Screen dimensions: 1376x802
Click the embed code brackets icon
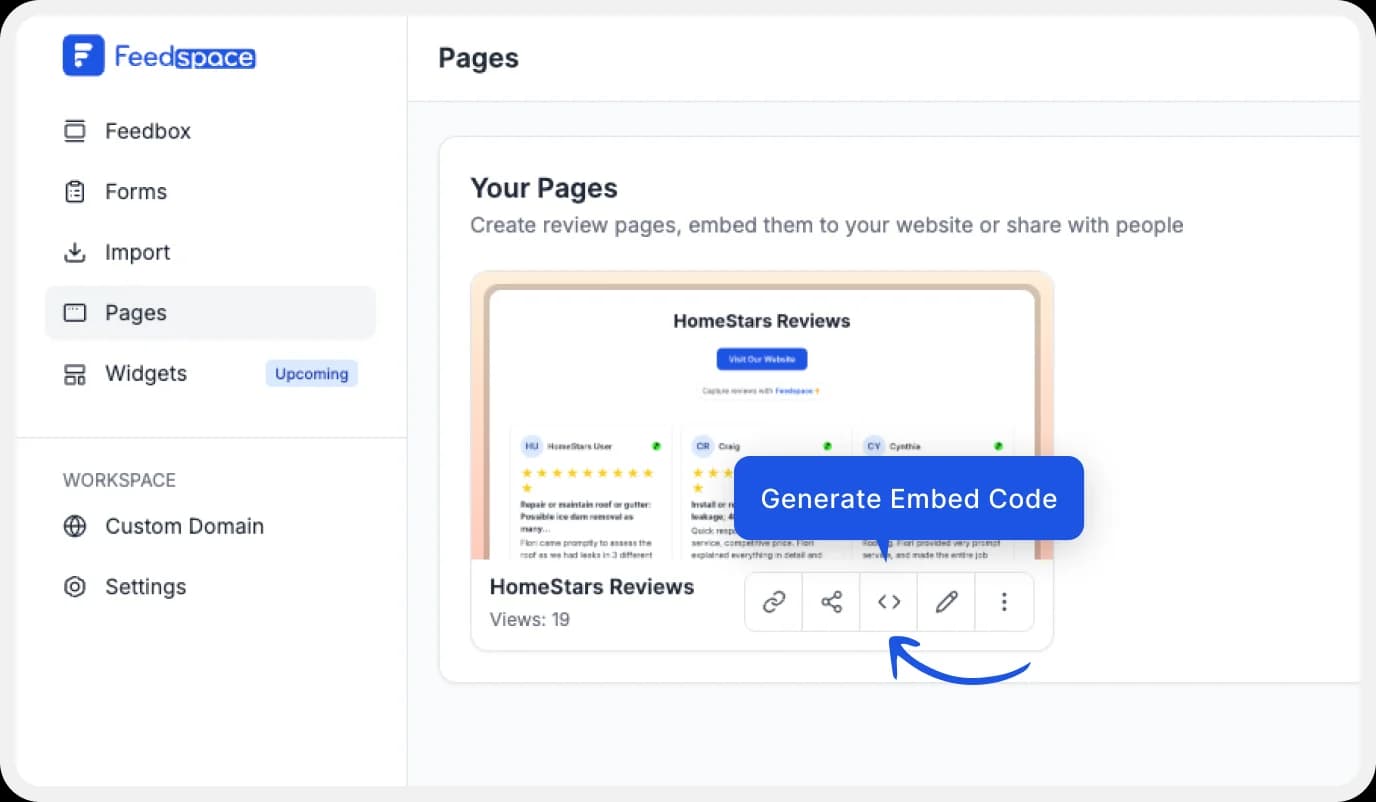pyautogui.click(x=889, y=602)
